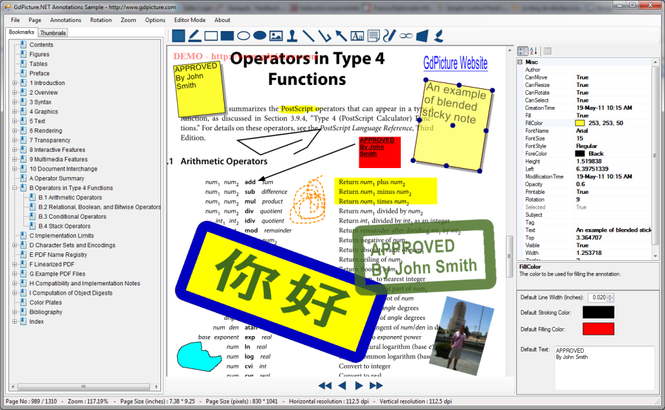The width and height of the screenshot is (665, 410).
Task: Pick the text note page icon
Action: (373, 36)
